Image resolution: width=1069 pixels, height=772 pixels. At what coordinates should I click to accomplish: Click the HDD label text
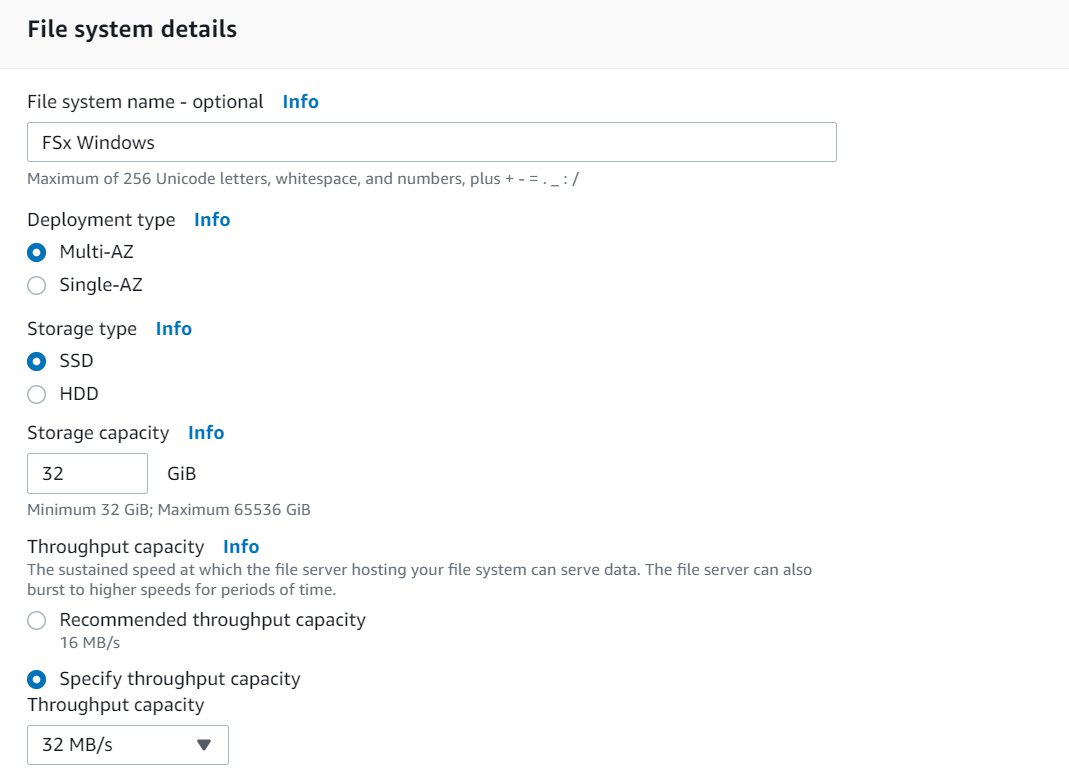click(79, 394)
